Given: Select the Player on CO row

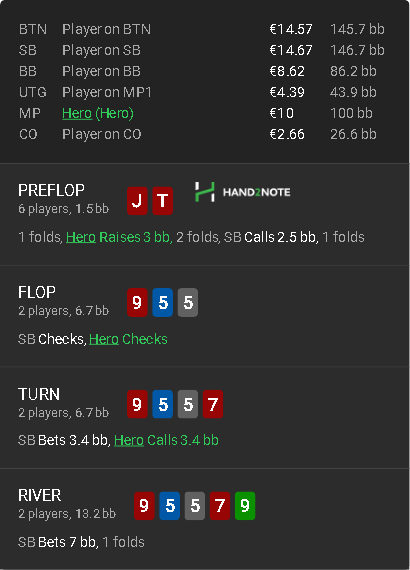Looking at the screenshot, I should pos(202,134).
